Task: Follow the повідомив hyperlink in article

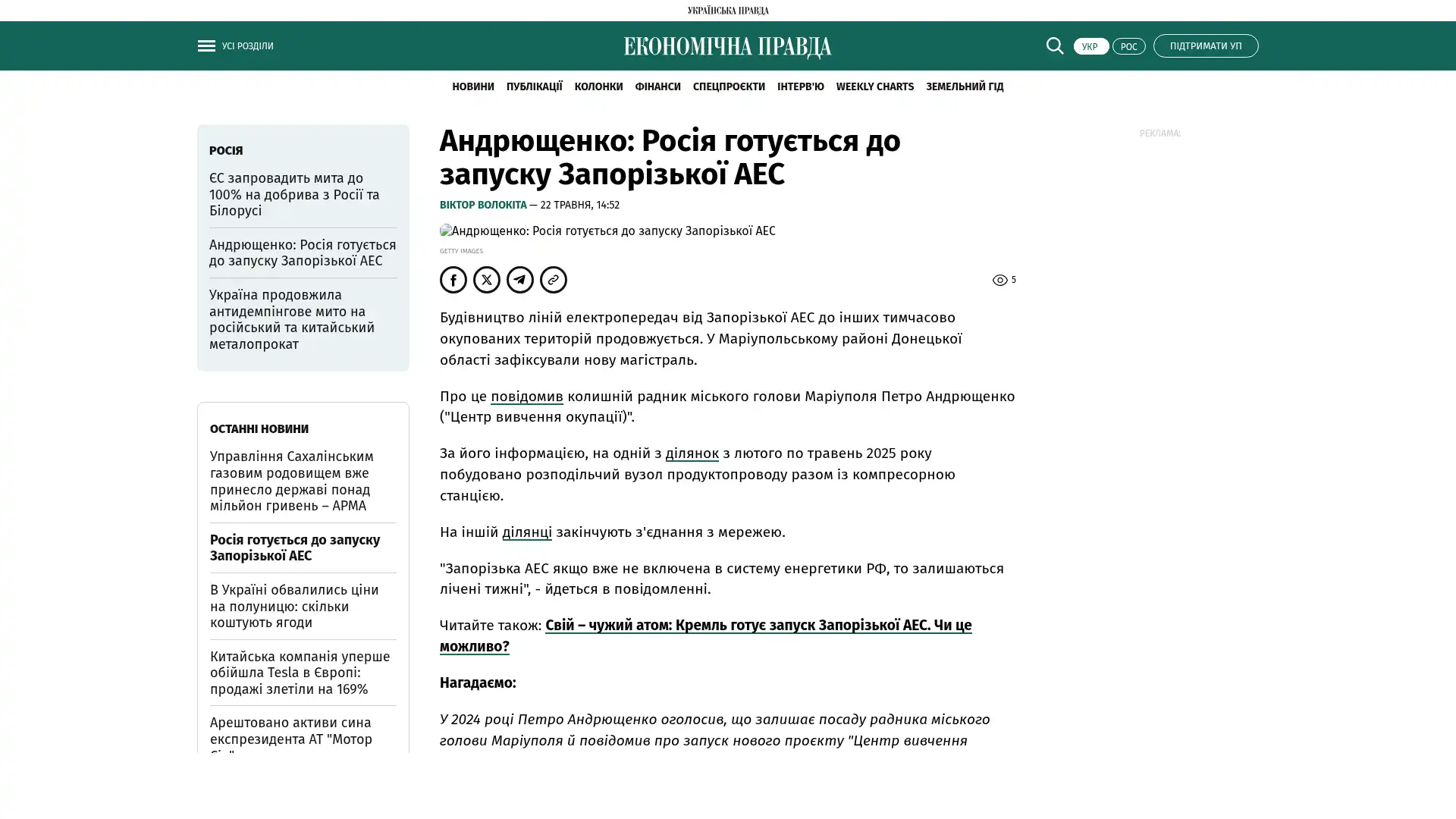Action: [526, 397]
